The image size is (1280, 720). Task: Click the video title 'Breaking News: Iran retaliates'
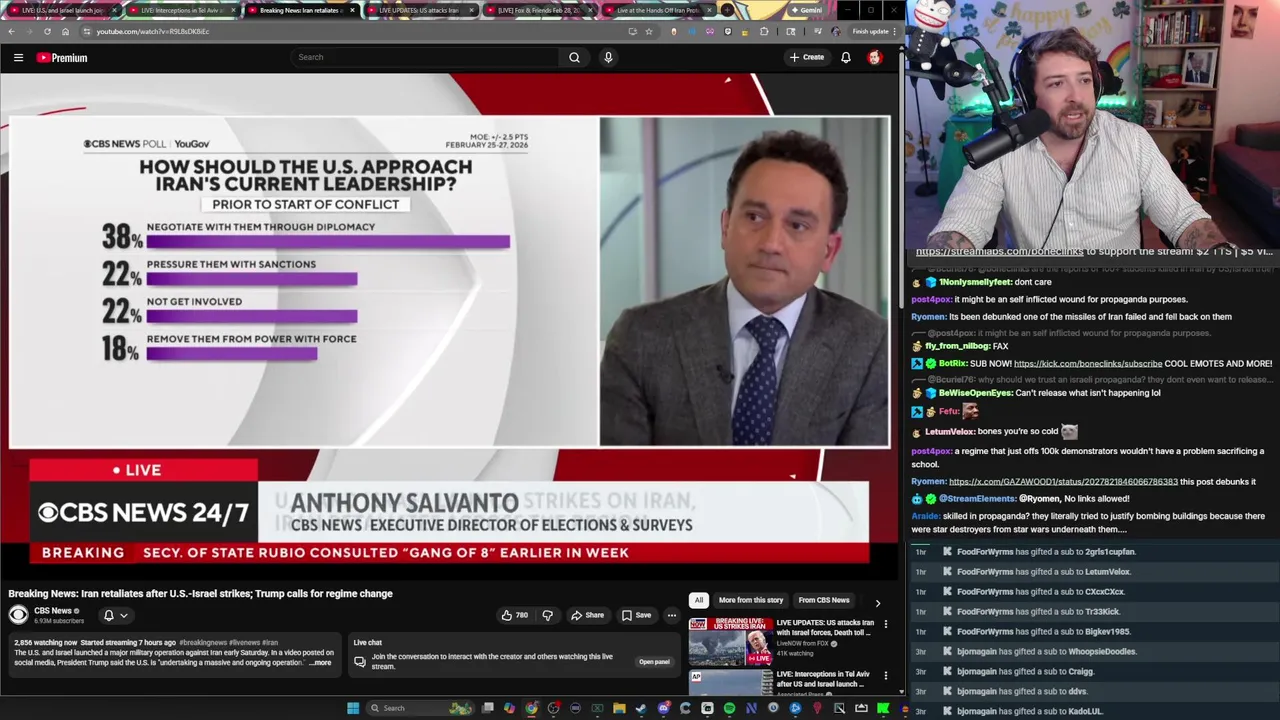200,593
